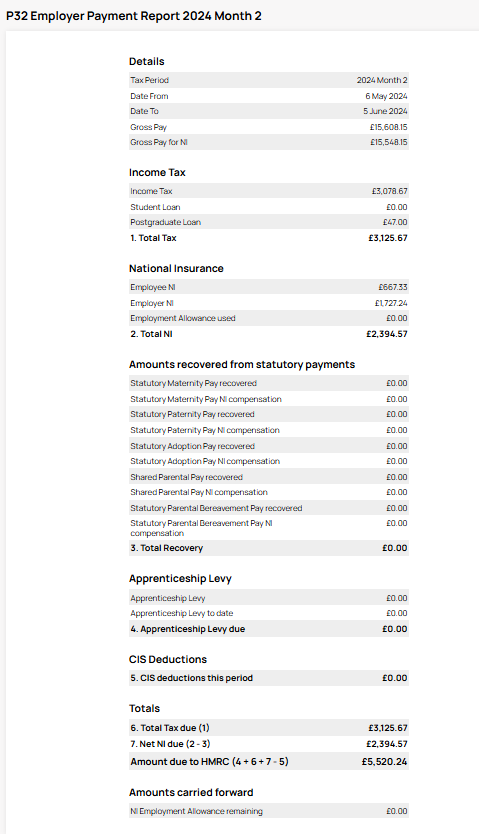Viewport: 479px width, 834px height.
Task: Click Shared Parental Pay recovered row
Action: pyautogui.click(x=268, y=477)
